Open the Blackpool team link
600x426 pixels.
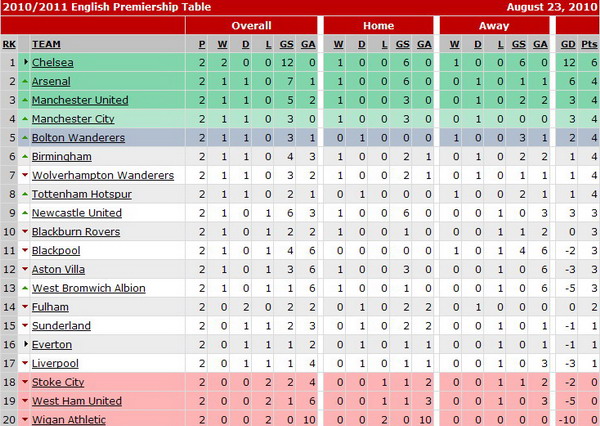point(56,251)
